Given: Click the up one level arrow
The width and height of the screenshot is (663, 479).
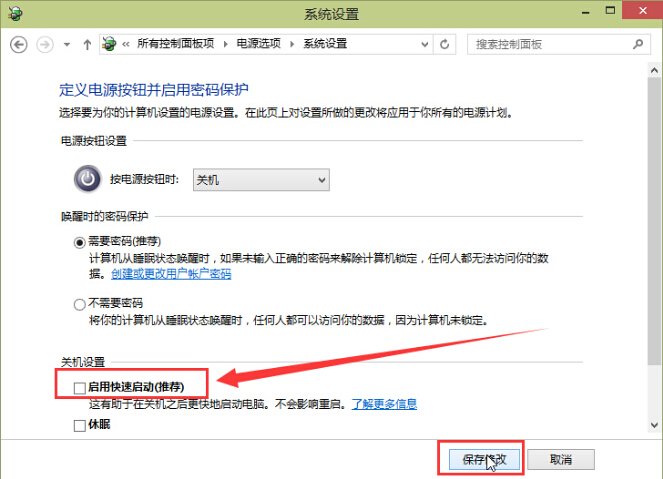Looking at the screenshot, I should point(87,45).
